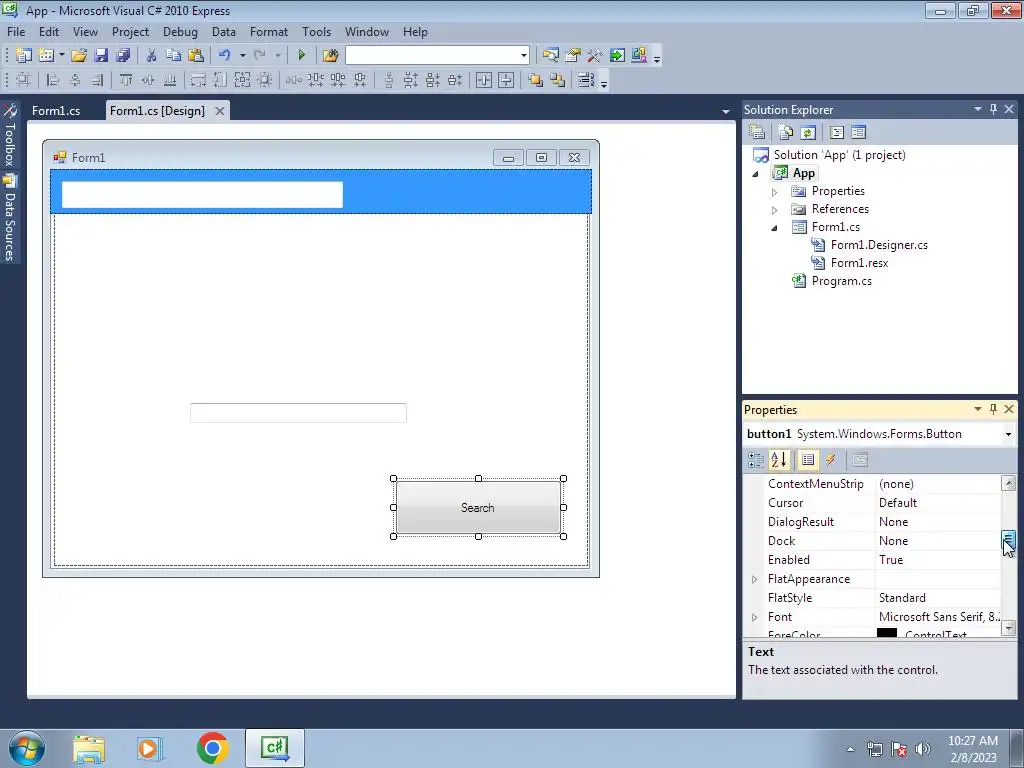Click the Center Horizontally layout icon
1024x768 pixels.
[x=484, y=80]
